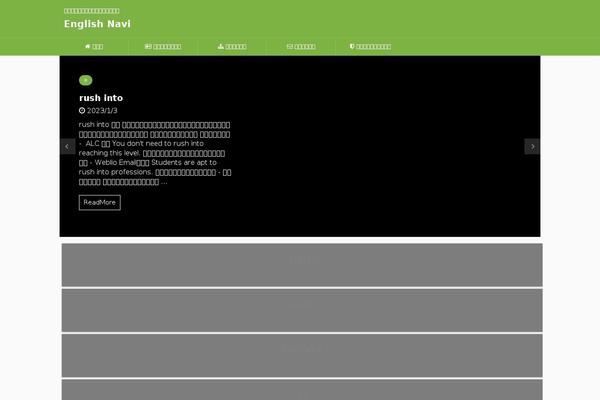Open the home icon navigation item
Viewport: 600px width, 400px height.
click(94, 47)
